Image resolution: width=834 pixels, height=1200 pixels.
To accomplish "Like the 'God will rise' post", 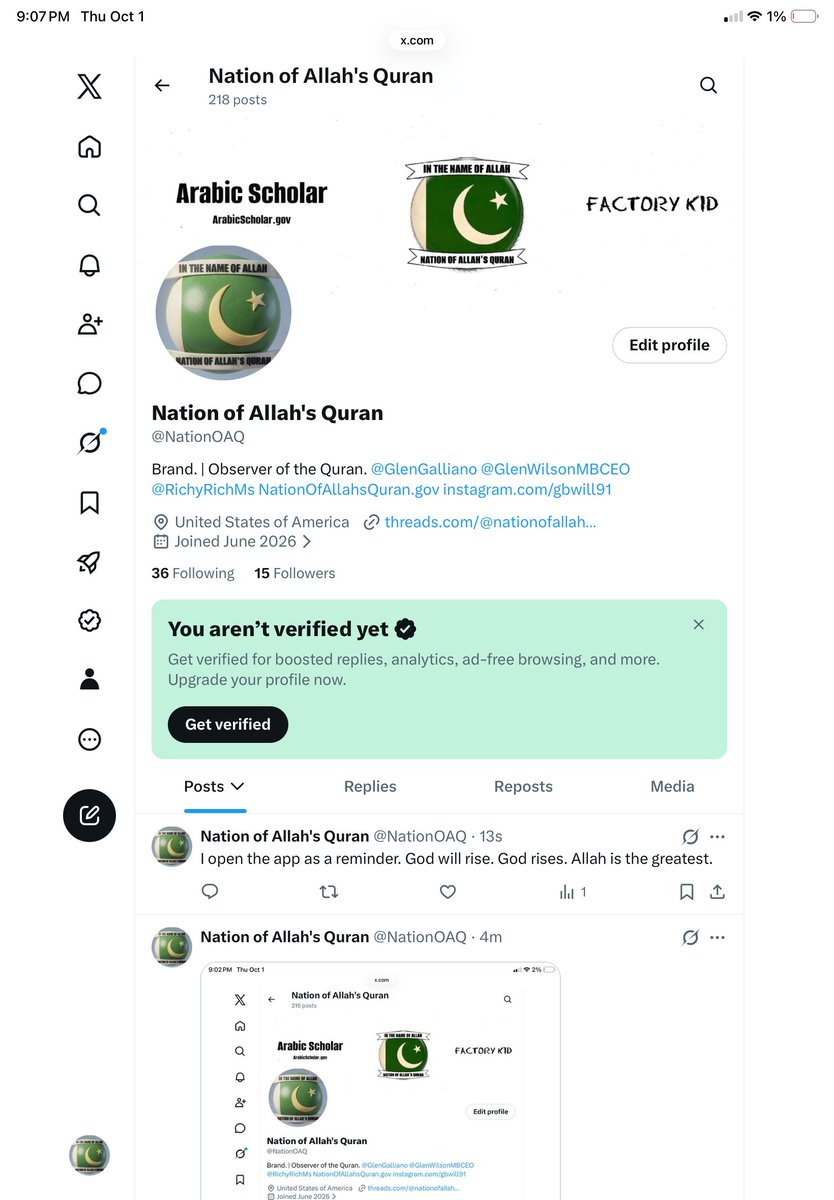I will click(448, 891).
